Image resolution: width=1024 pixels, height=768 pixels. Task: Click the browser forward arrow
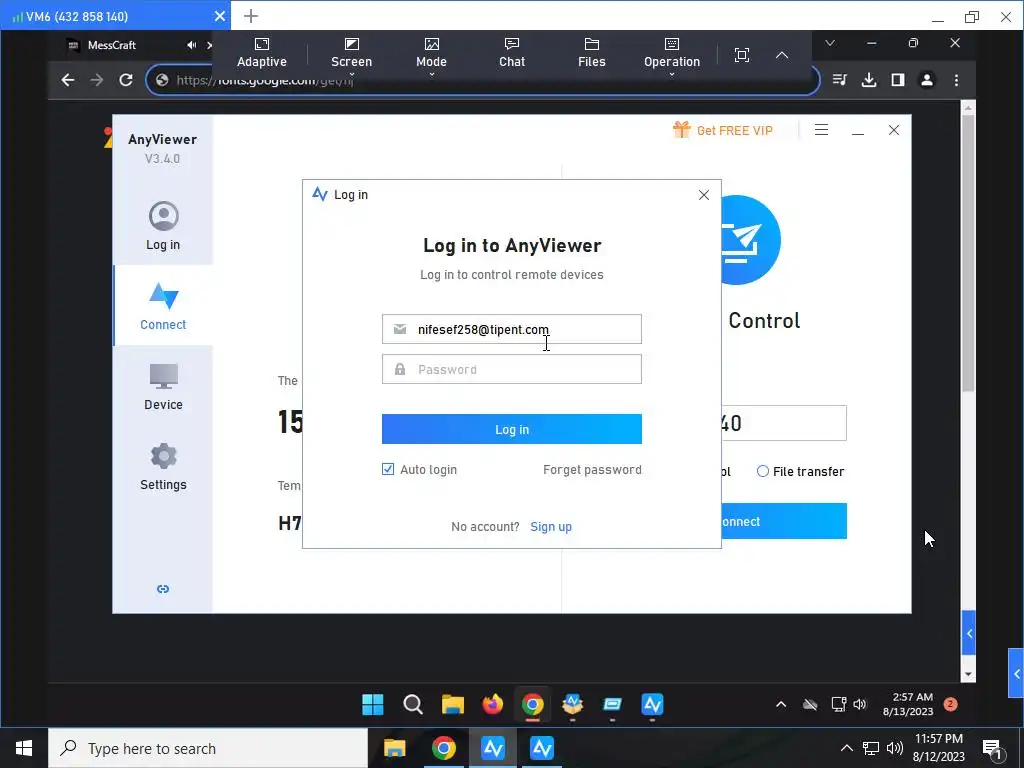(x=97, y=80)
